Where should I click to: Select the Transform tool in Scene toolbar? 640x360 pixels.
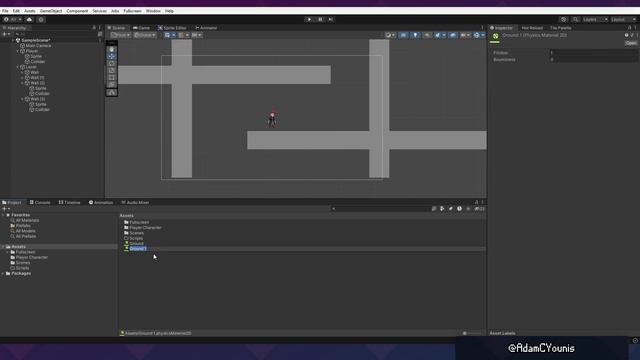(111, 84)
